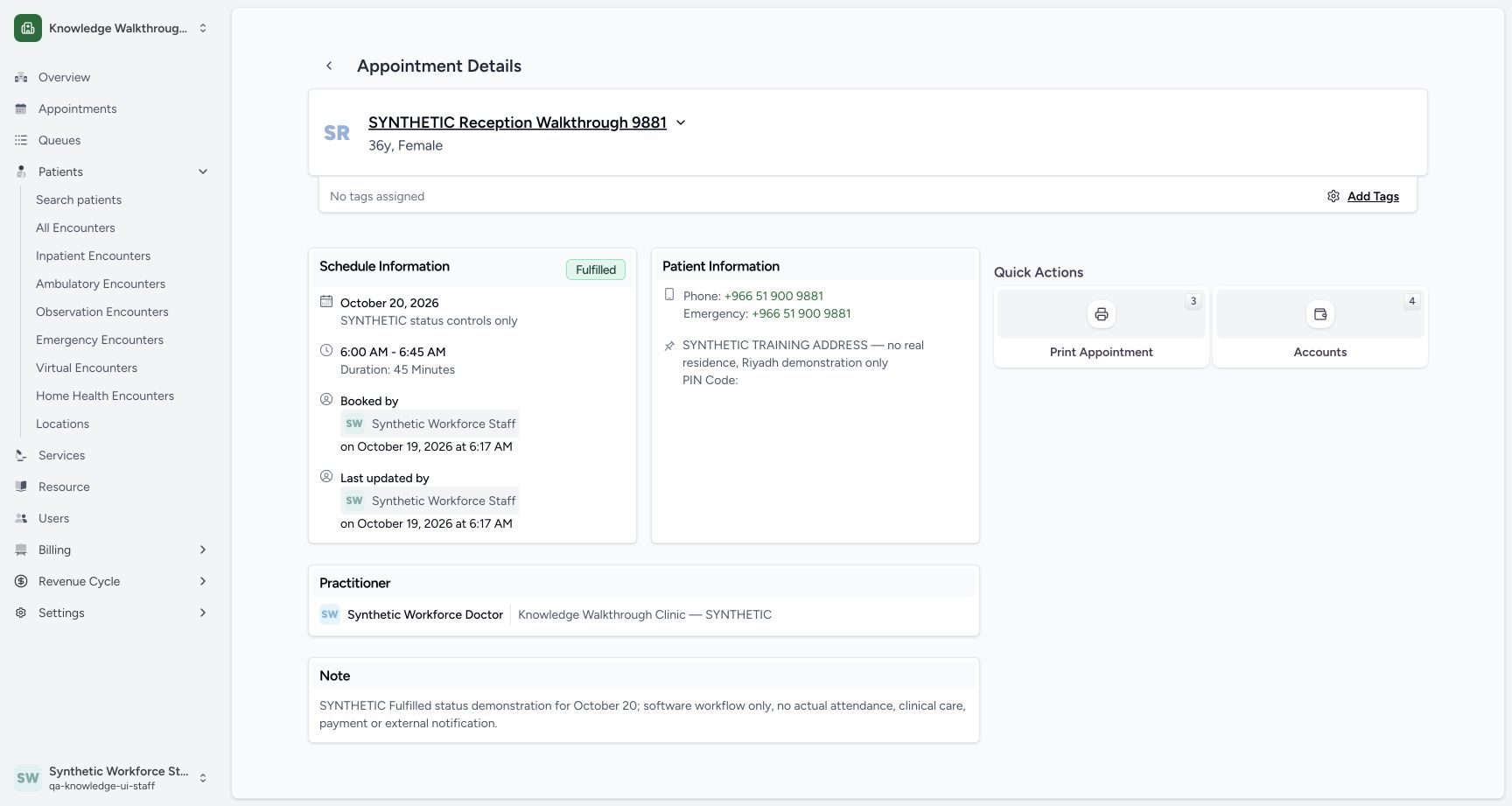Viewport: 1512px width, 806px height.
Task: Click Booked by Synthetic Workforce Staff chip
Action: pyautogui.click(x=430, y=424)
